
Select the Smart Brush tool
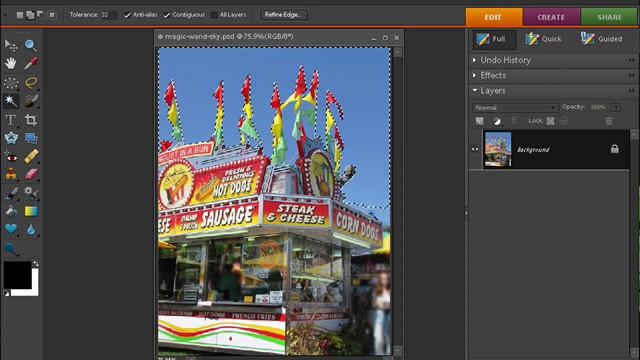tap(31, 193)
